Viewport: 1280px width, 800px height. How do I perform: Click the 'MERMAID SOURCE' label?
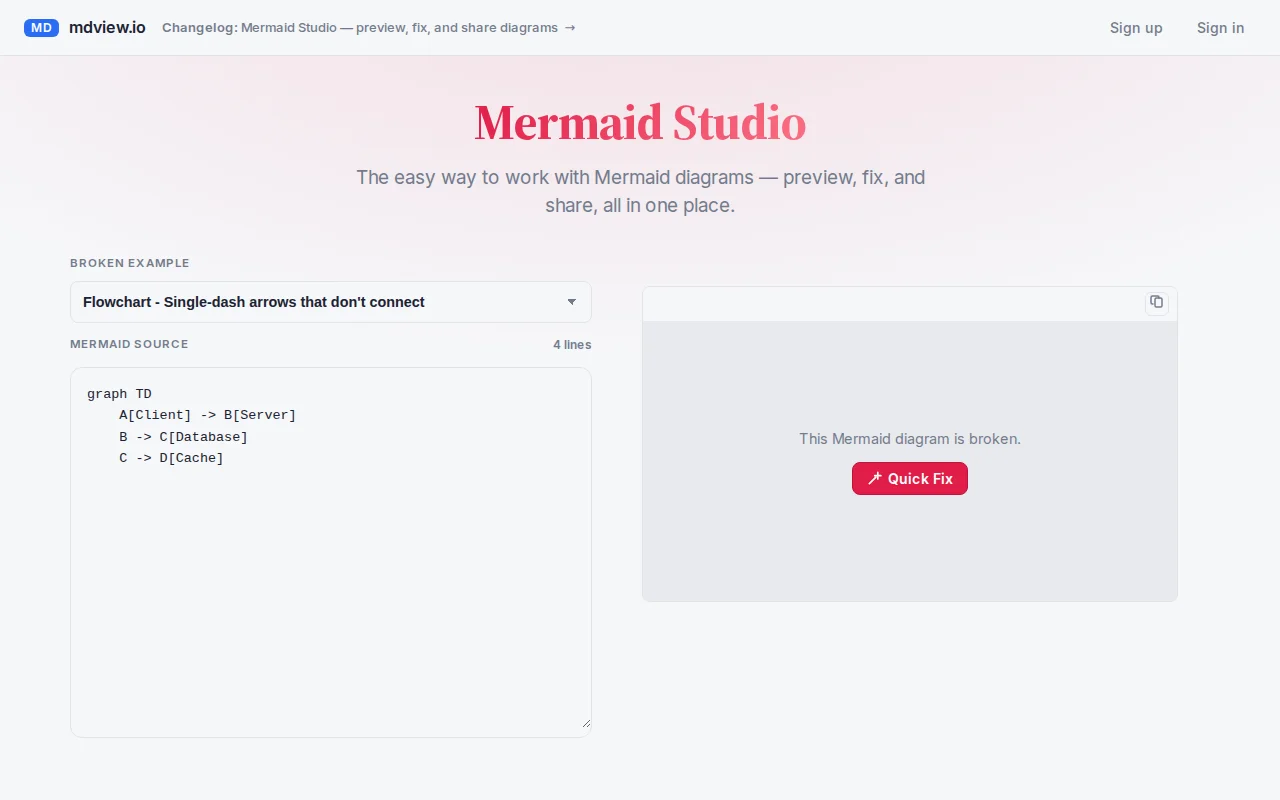pyautogui.click(x=129, y=344)
